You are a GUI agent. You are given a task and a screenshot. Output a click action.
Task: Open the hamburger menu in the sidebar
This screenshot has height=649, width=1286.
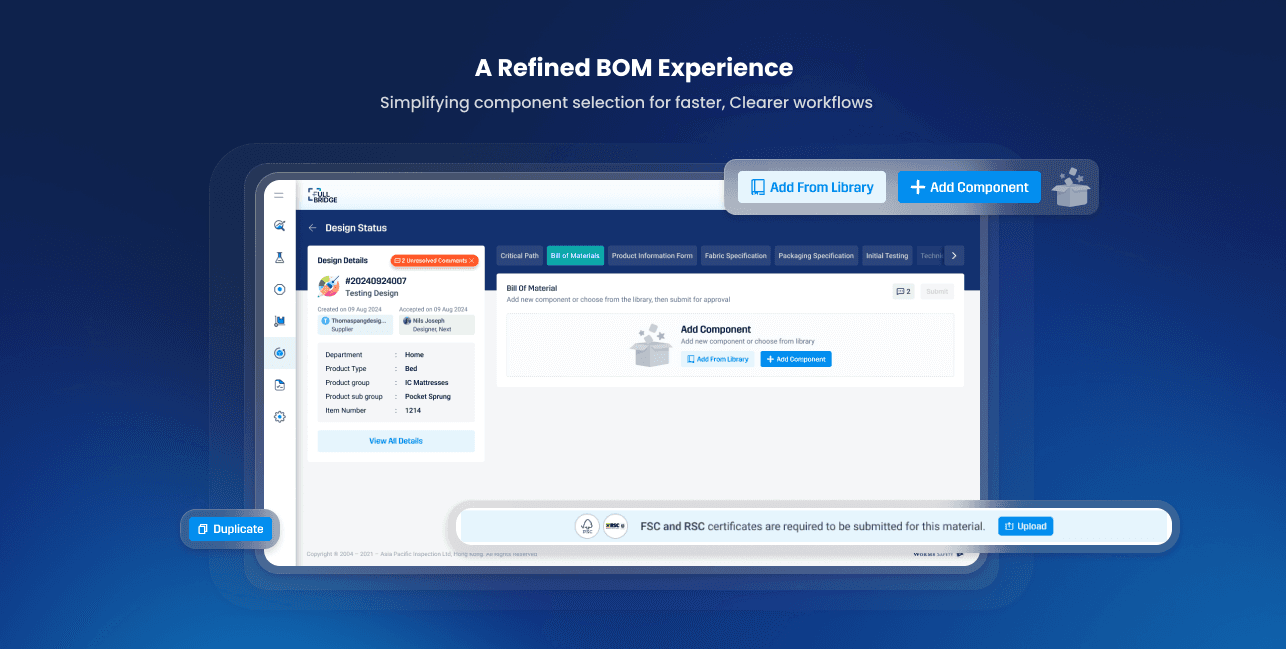279,196
